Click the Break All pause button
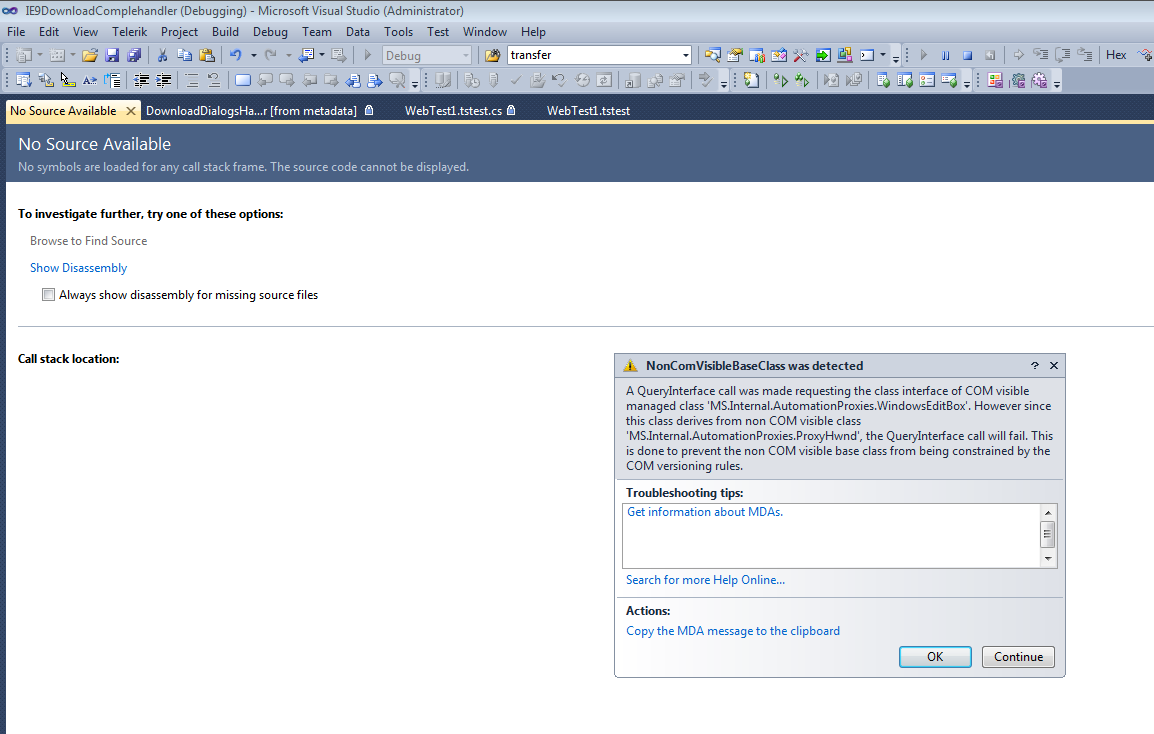The width and height of the screenshot is (1154, 734). [946, 55]
